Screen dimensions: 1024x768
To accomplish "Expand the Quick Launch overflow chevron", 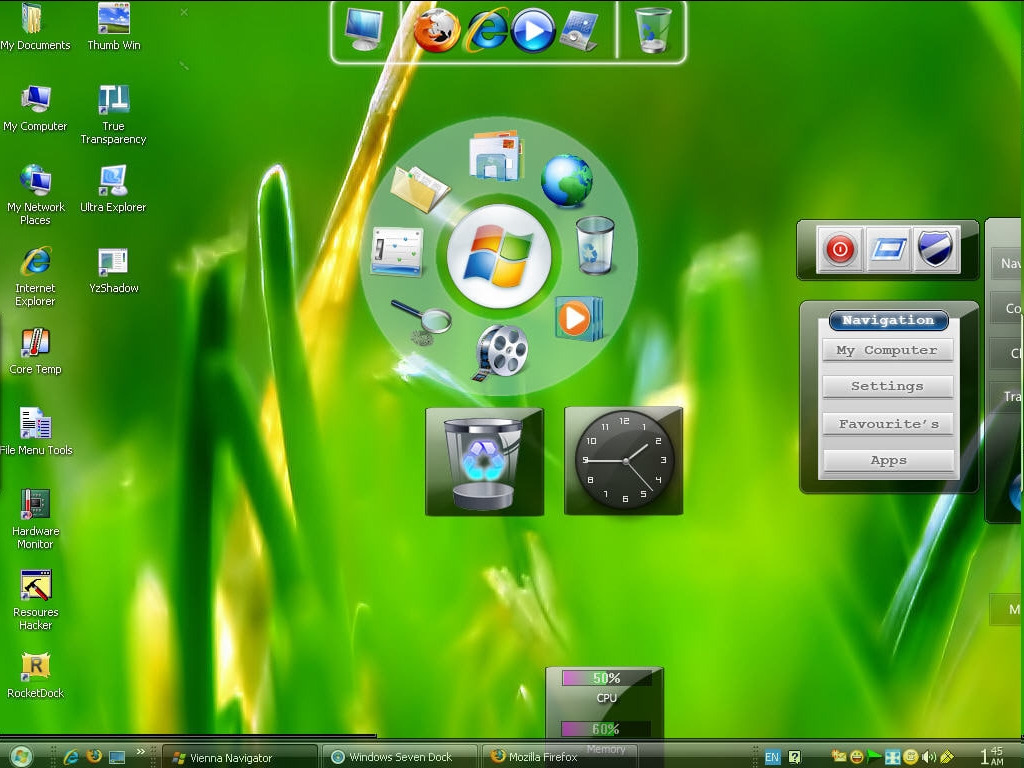I will tap(141, 751).
